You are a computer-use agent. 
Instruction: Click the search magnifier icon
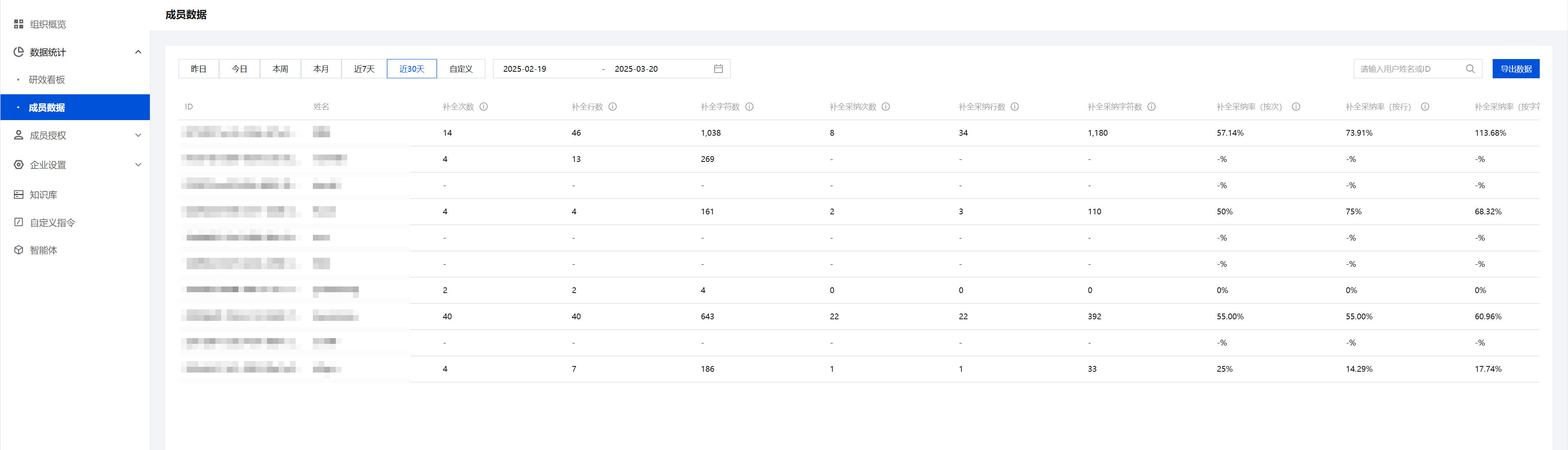pos(1470,69)
